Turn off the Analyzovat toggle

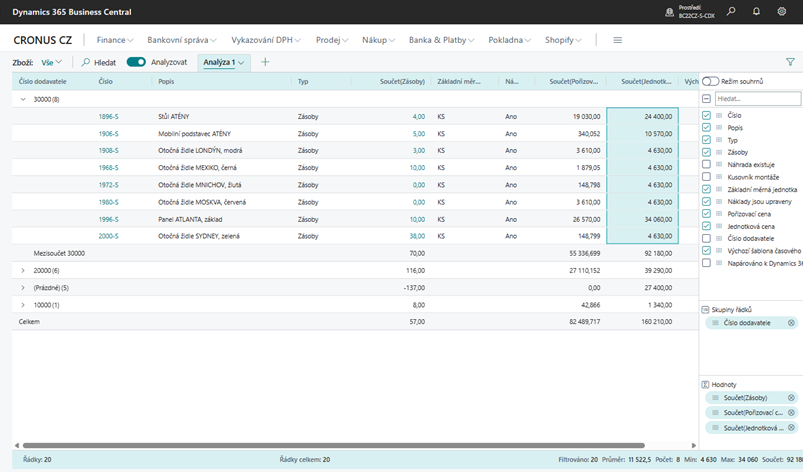pyautogui.click(x=136, y=62)
